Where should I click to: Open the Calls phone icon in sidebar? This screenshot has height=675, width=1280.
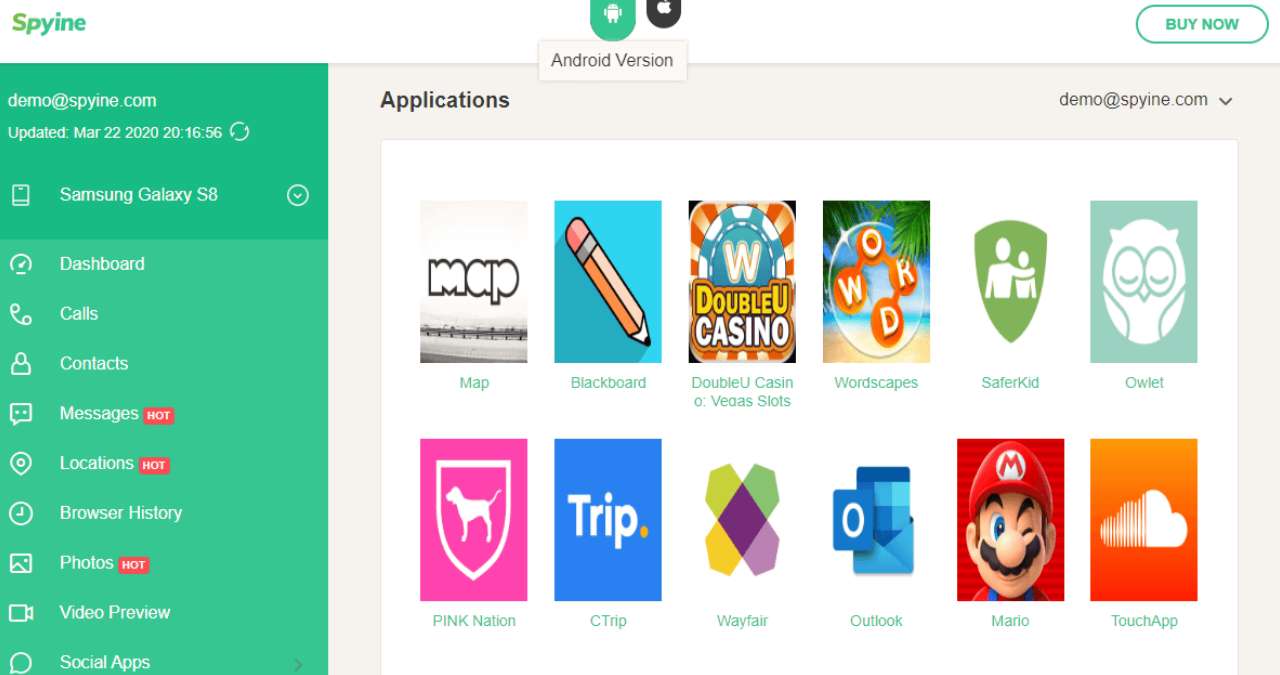click(x=20, y=314)
